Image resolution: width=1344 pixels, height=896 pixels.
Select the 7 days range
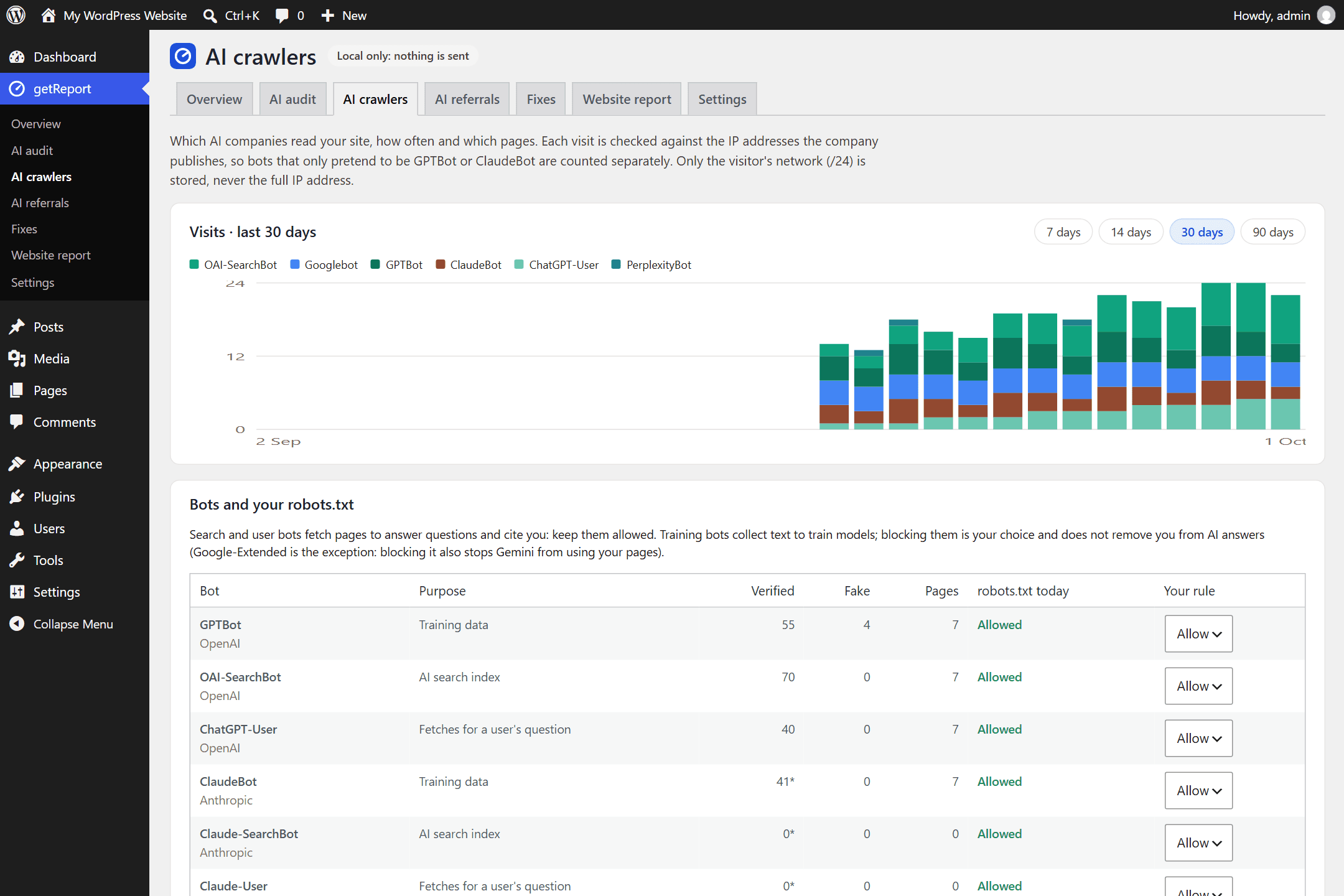(x=1063, y=232)
